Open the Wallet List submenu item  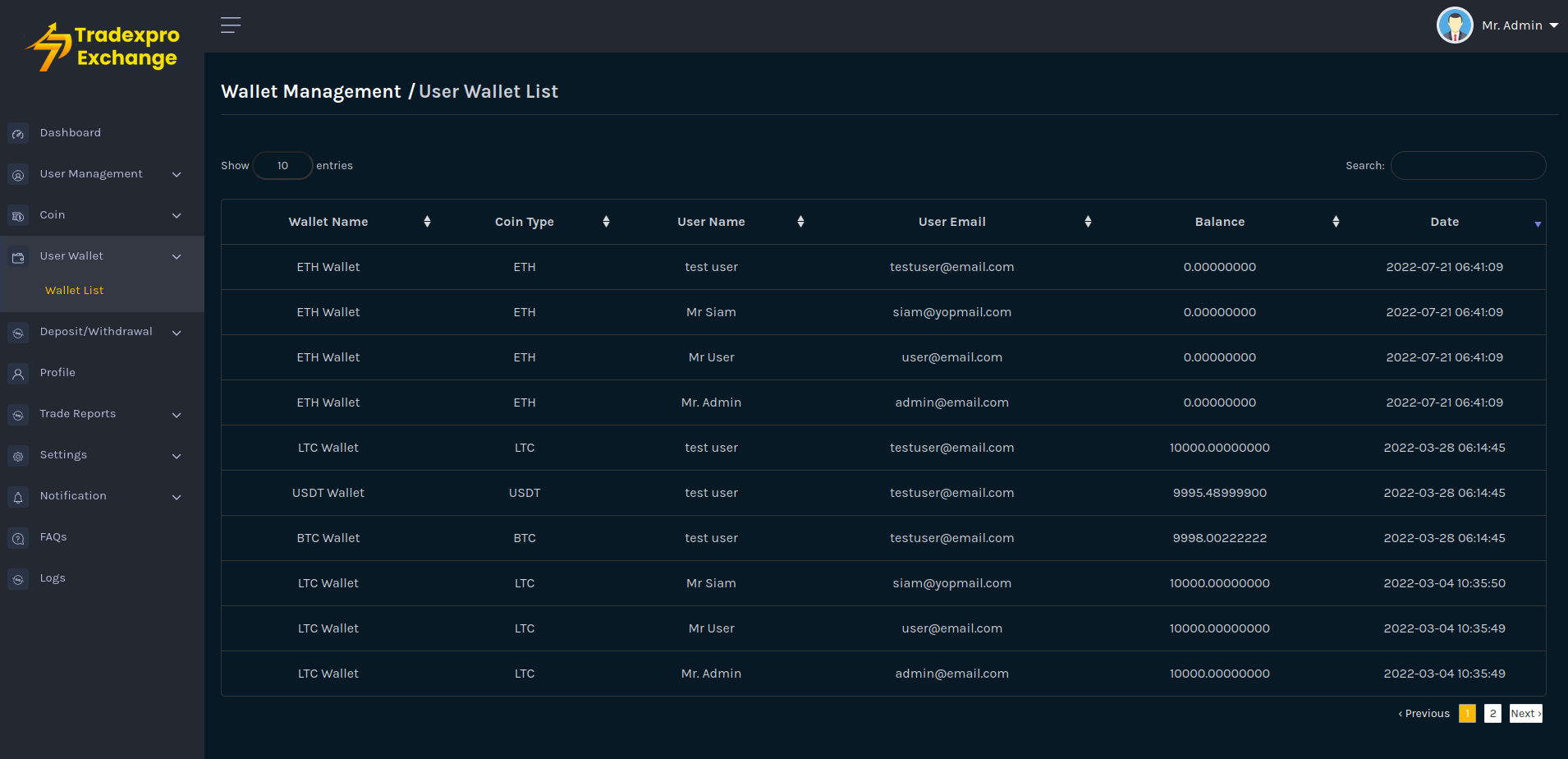(75, 291)
